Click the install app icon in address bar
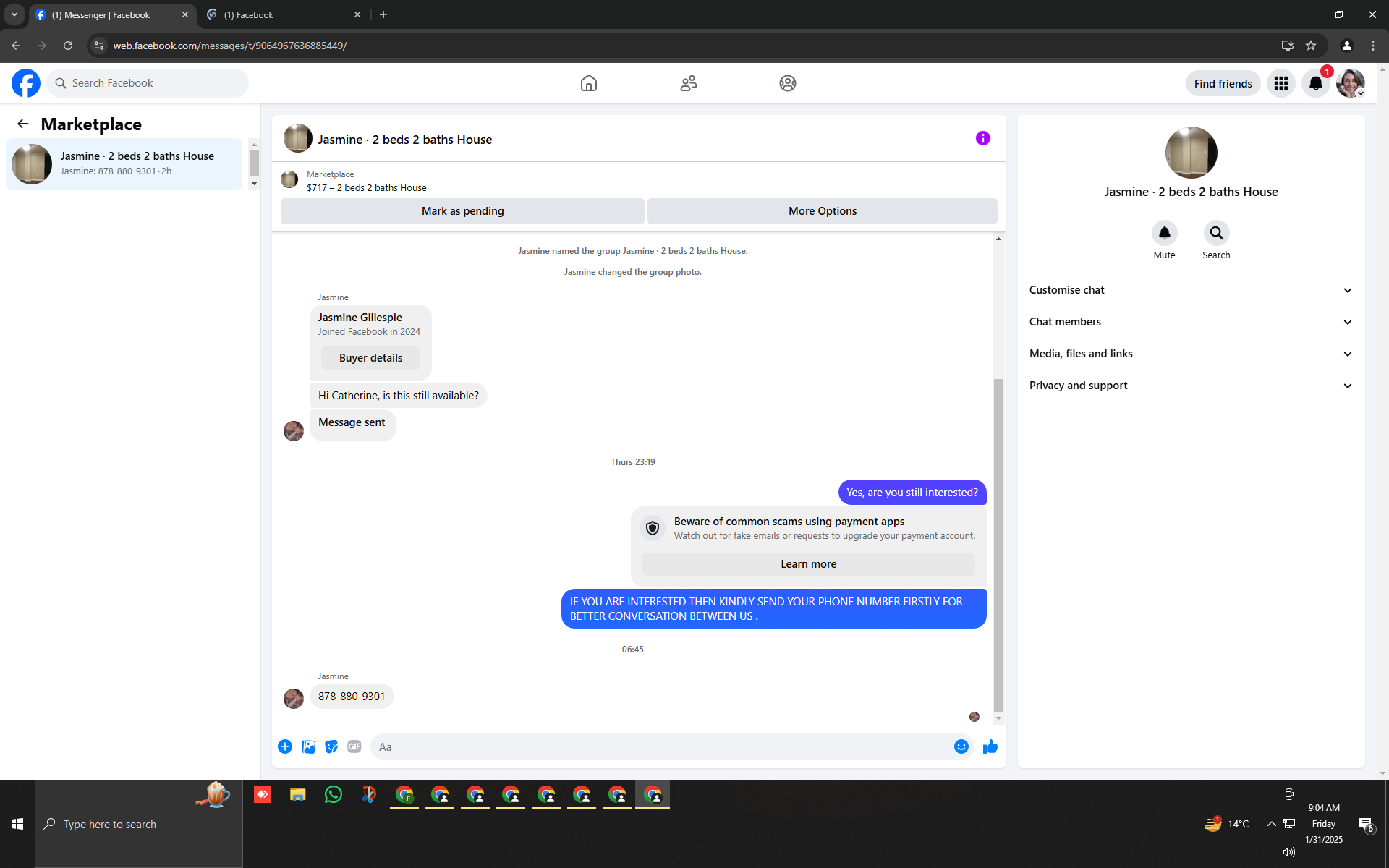Screen dimensions: 1389x868 tap(1288, 46)
